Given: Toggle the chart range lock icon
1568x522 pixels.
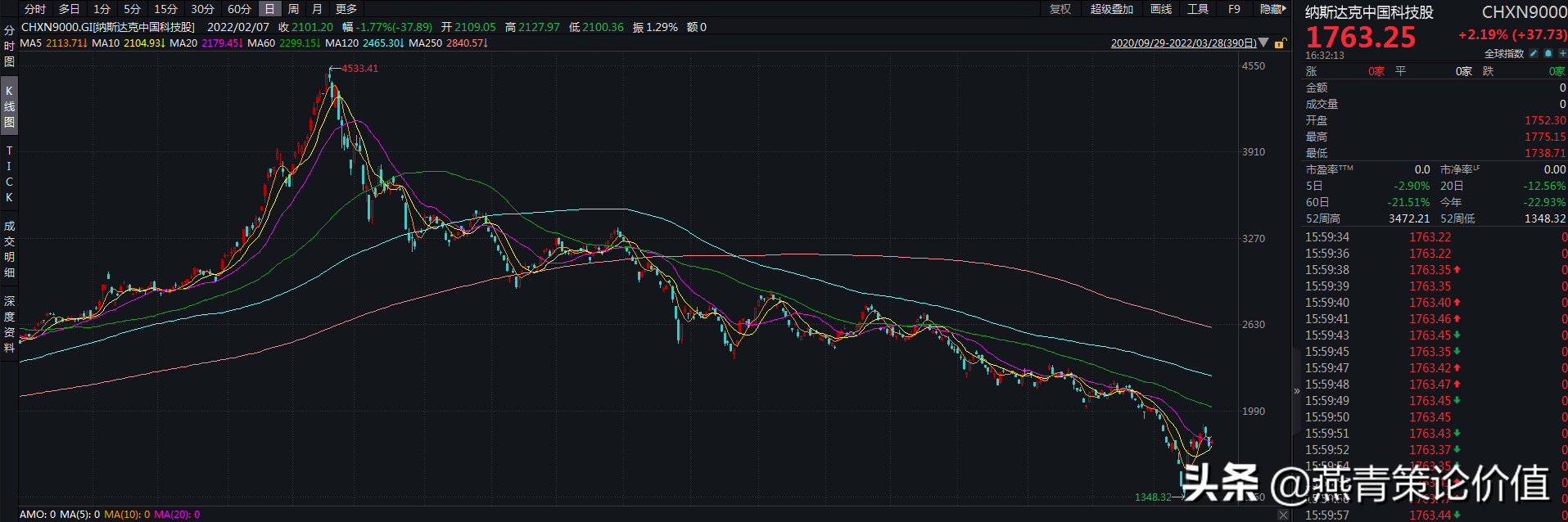Looking at the screenshot, I should [1280, 43].
